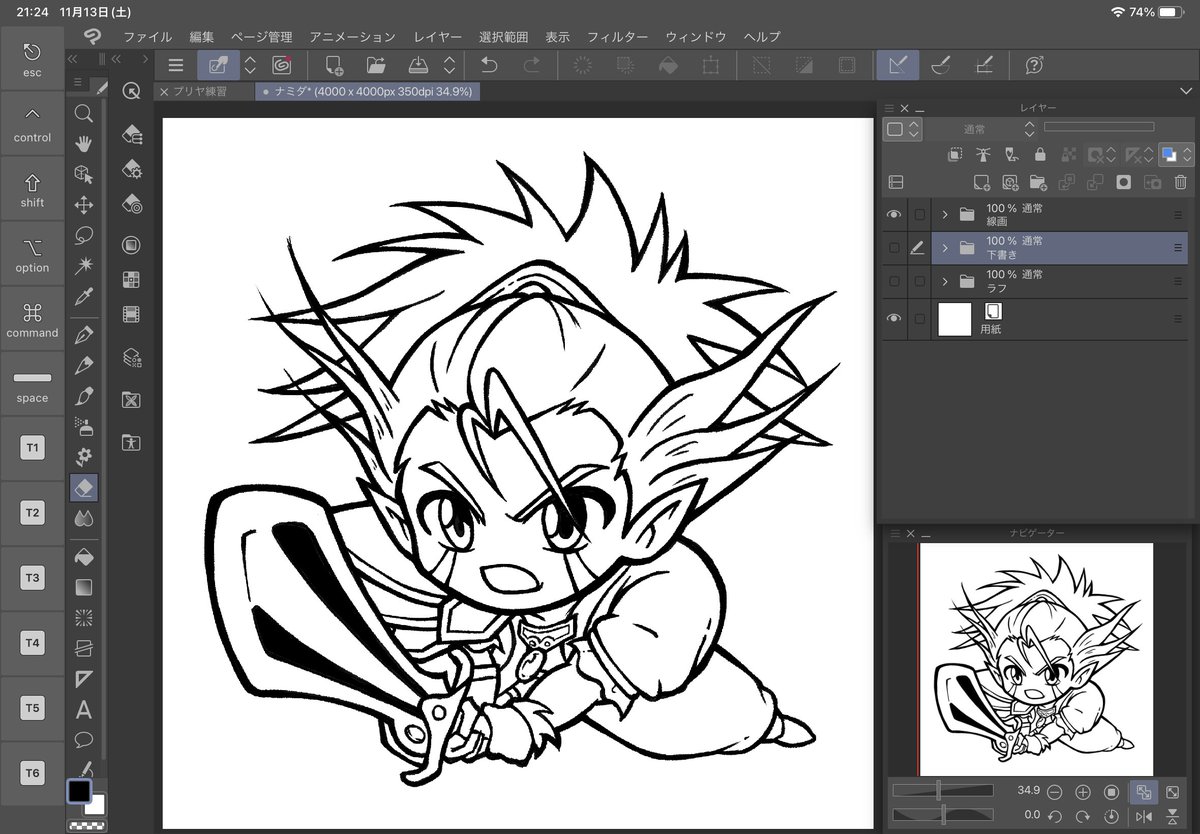The image size is (1200, 834).
Task: Select the Gradient tool
Action: pyautogui.click(x=84, y=587)
